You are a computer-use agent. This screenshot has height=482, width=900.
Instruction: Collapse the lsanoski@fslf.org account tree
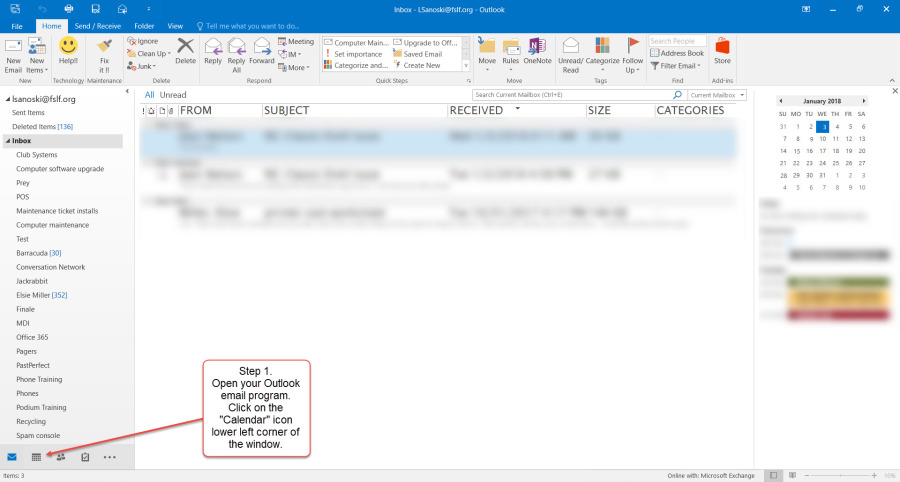pos(7,99)
